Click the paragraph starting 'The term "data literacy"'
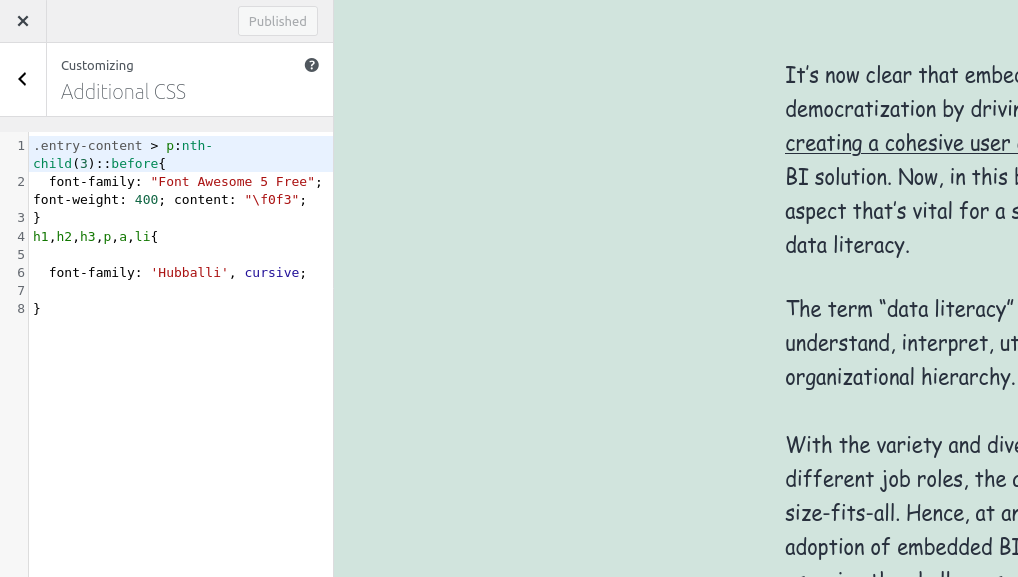This screenshot has width=1018, height=577. (x=901, y=343)
